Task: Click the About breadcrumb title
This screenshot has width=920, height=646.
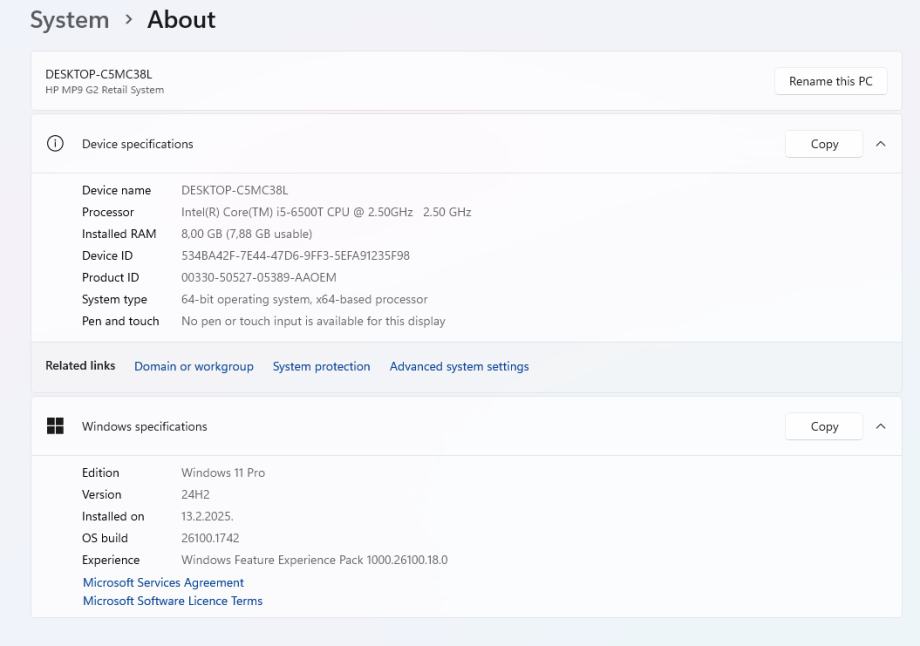Action: click(181, 19)
